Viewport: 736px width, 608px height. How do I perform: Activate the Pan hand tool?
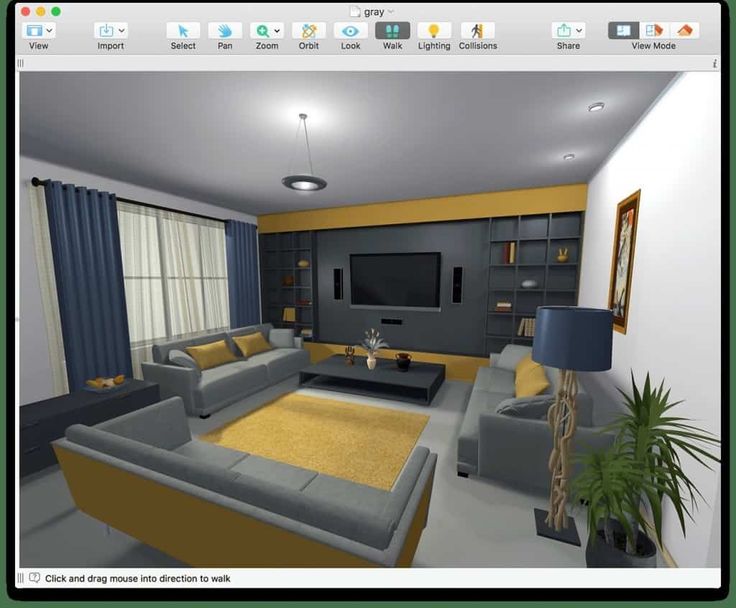point(225,31)
